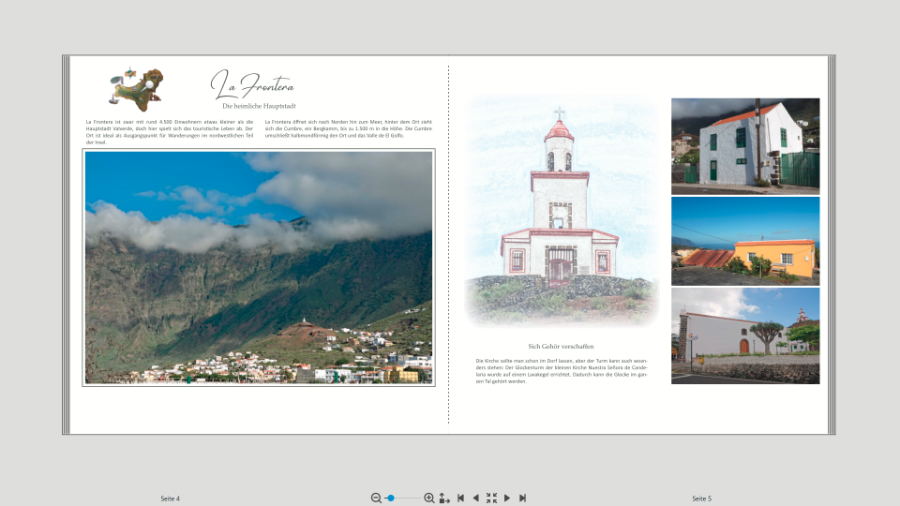This screenshot has height=506, width=900.
Task: Select the left column intro text block
Action: (169, 132)
